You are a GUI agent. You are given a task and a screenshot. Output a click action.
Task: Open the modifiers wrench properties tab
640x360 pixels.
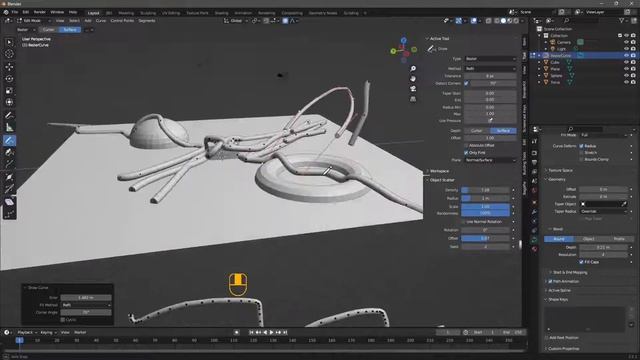click(534, 212)
